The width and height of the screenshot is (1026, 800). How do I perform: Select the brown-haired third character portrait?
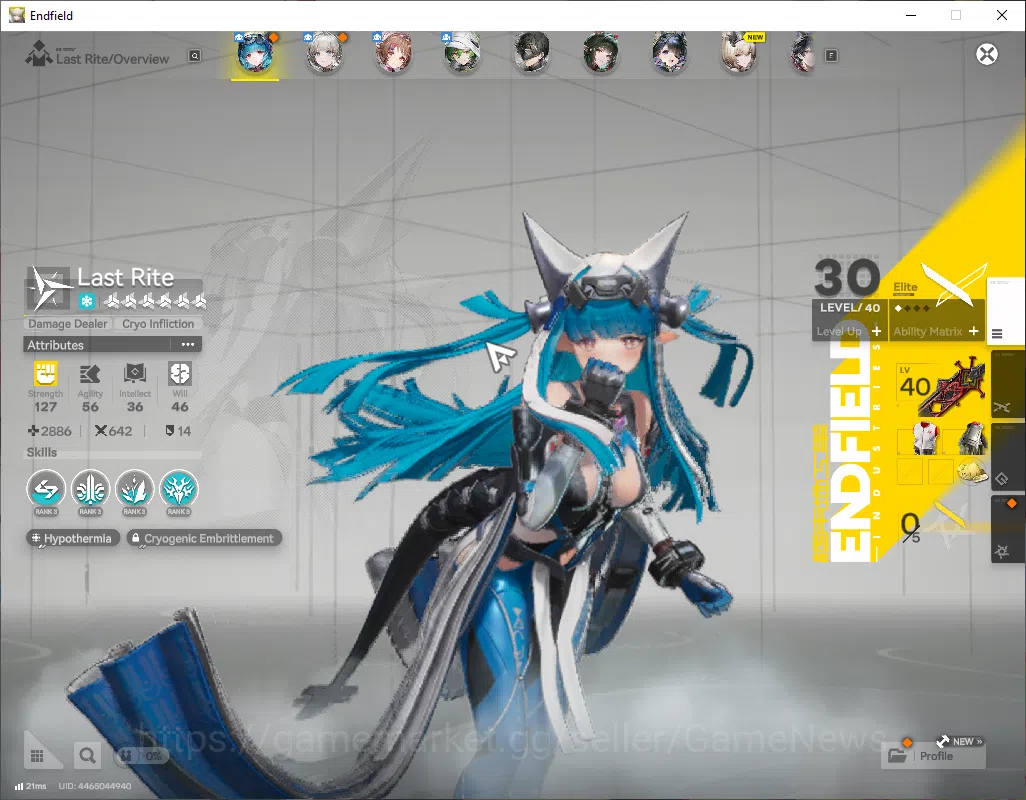(393, 54)
